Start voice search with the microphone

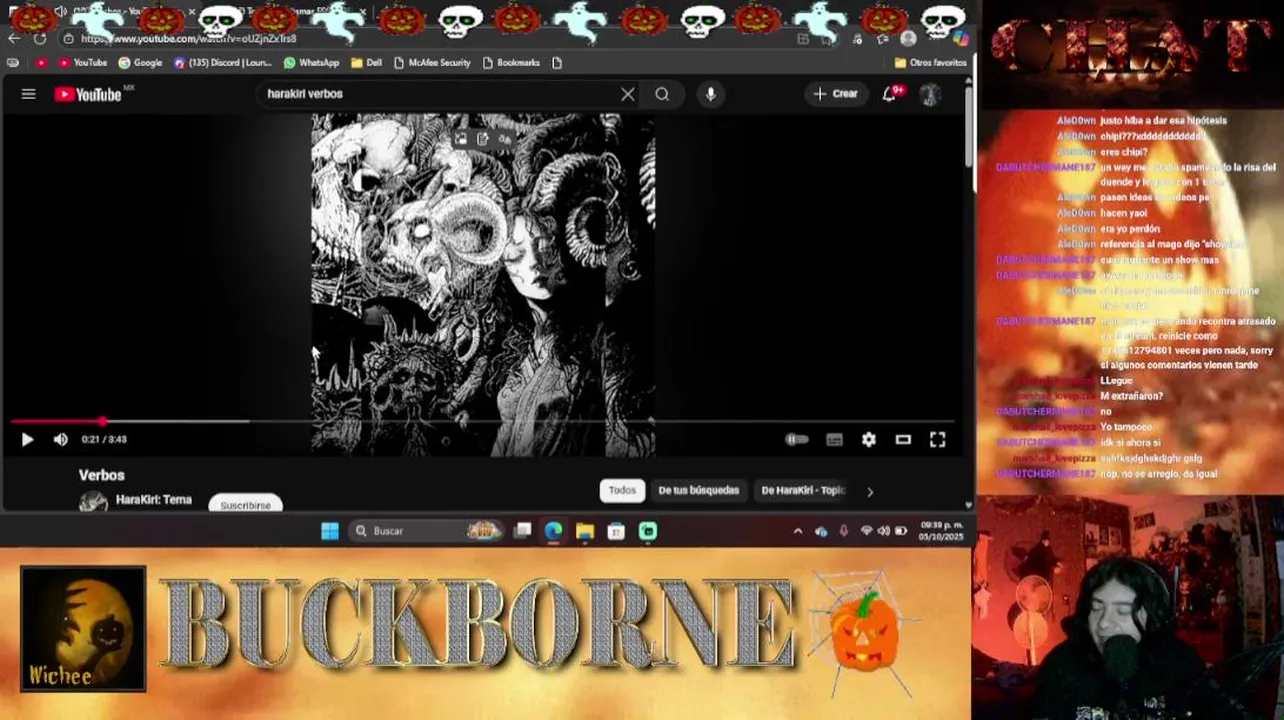pos(711,94)
